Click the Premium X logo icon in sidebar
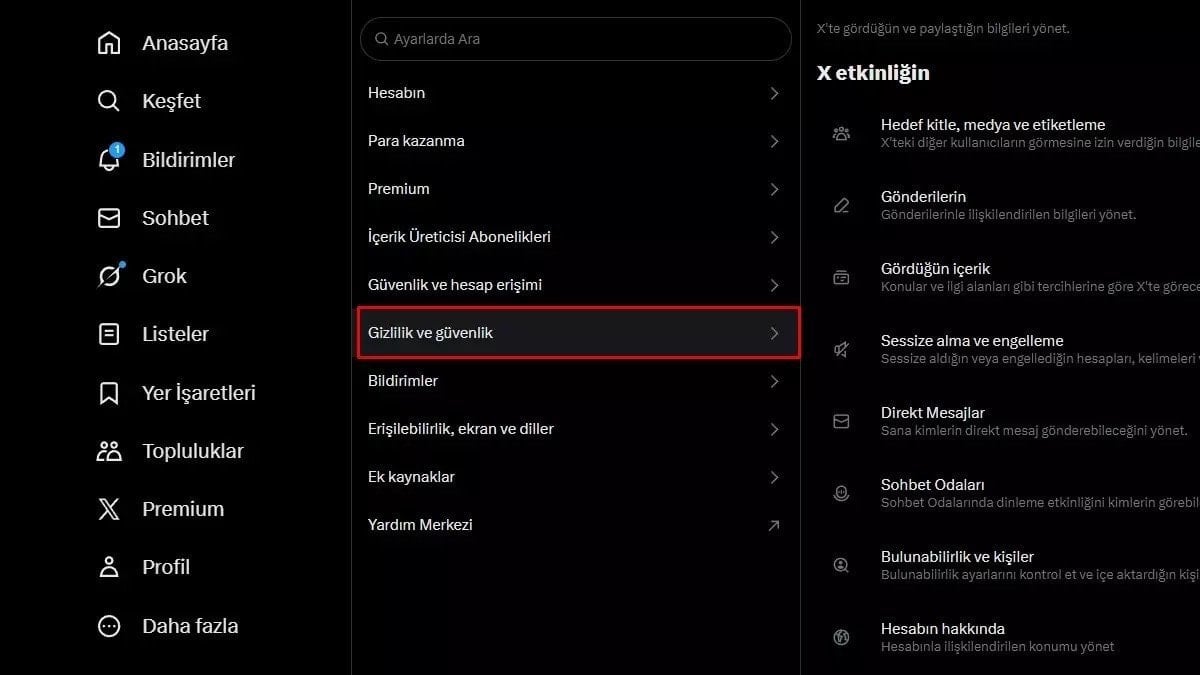 (x=109, y=509)
